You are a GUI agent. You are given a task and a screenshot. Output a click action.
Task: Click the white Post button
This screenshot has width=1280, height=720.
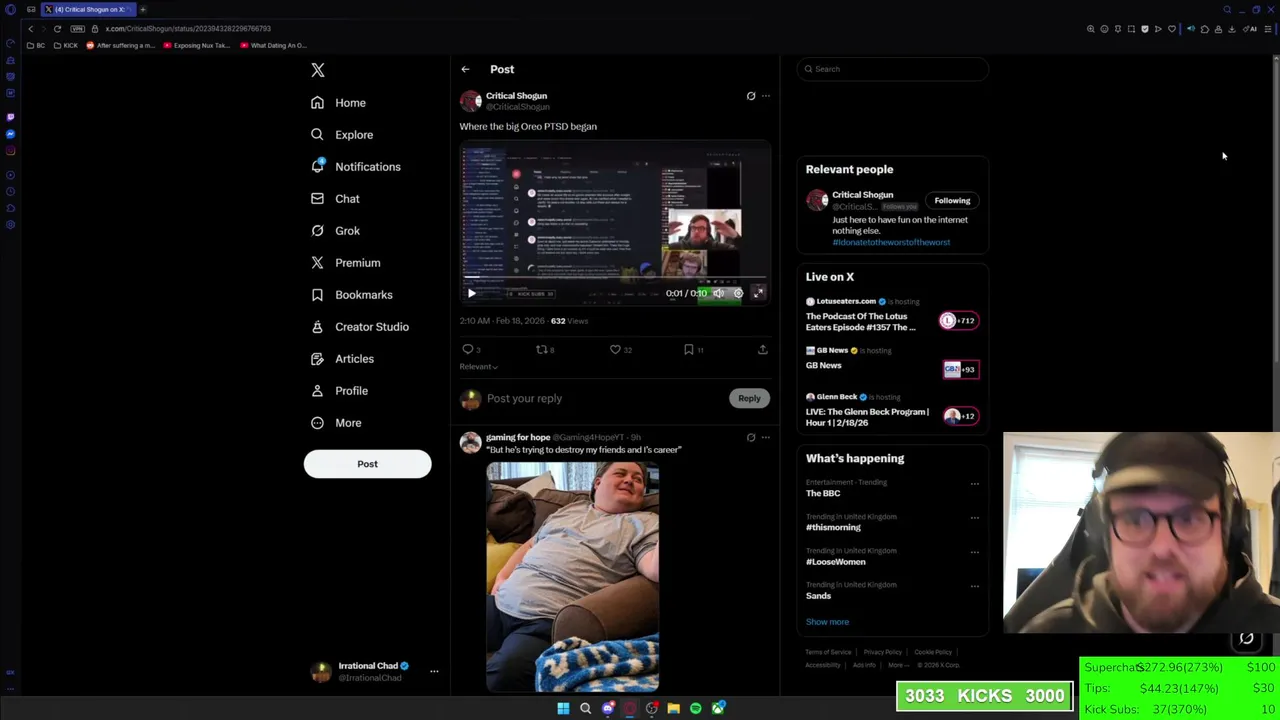(x=367, y=464)
